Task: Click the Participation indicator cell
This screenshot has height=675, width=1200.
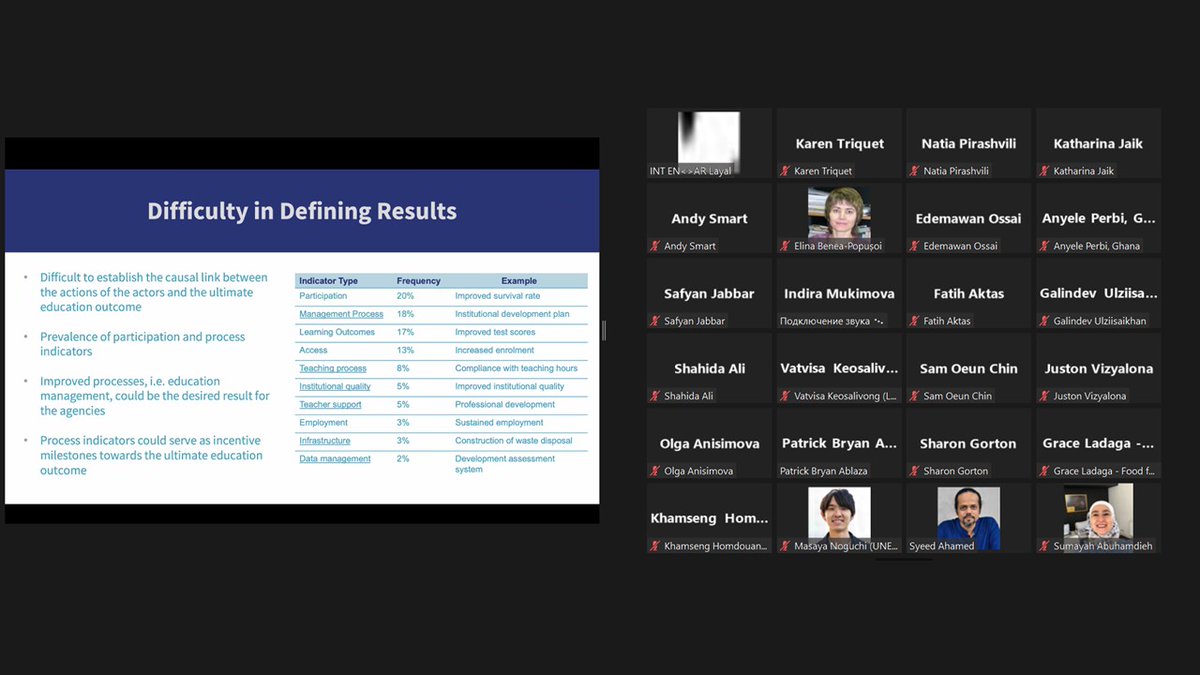Action: [x=323, y=296]
